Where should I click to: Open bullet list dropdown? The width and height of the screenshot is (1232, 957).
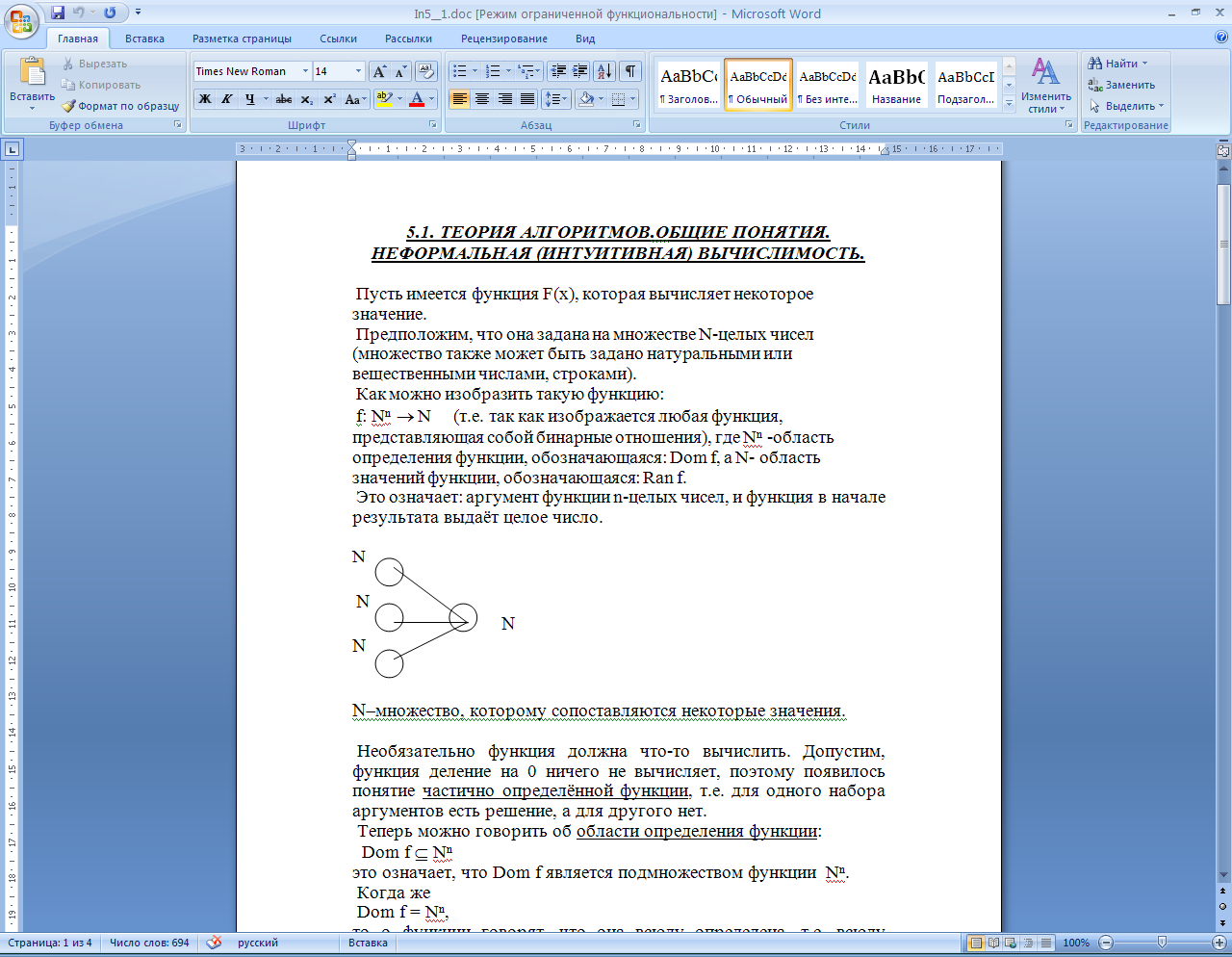coord(475,71)
